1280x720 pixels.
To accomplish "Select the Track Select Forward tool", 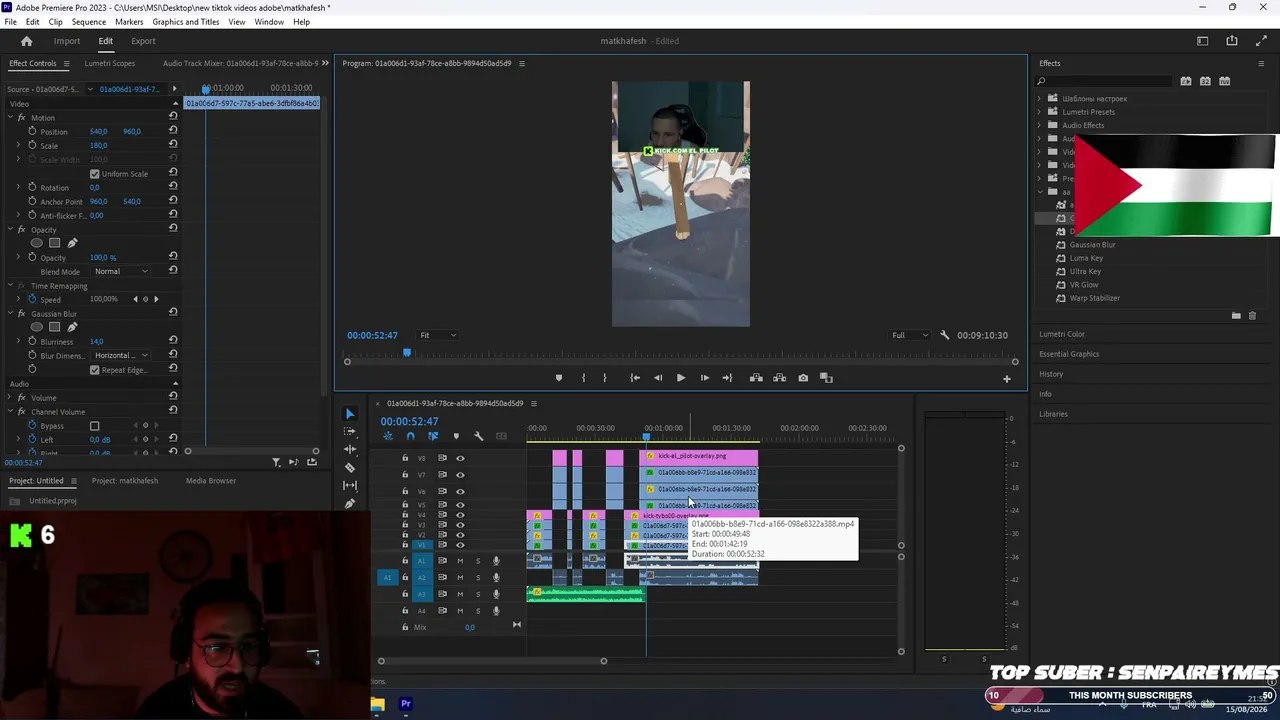I will pos(350,432).
